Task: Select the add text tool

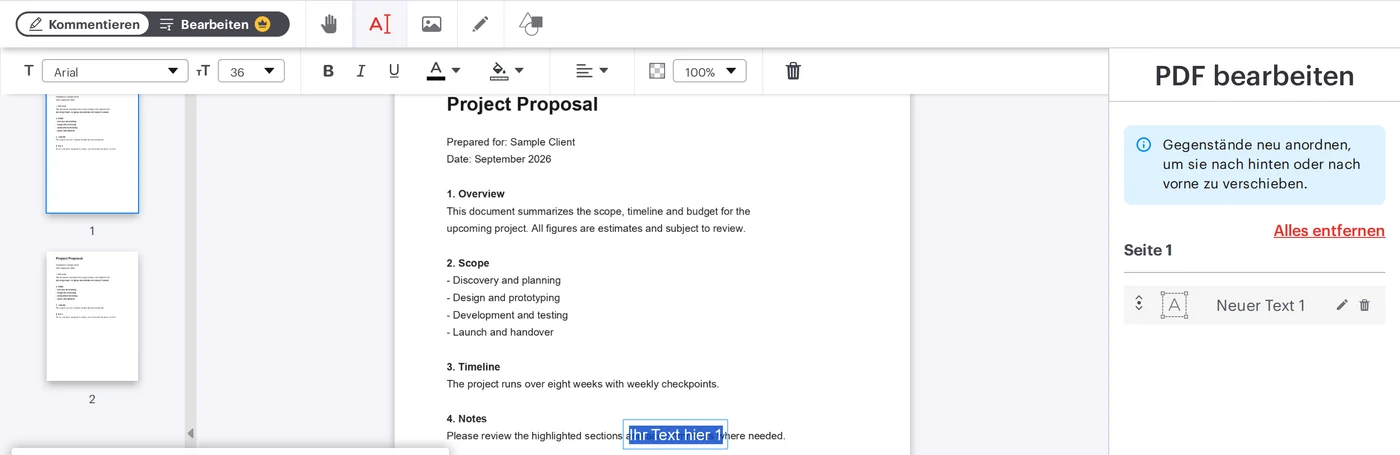Action: point(380,24)
